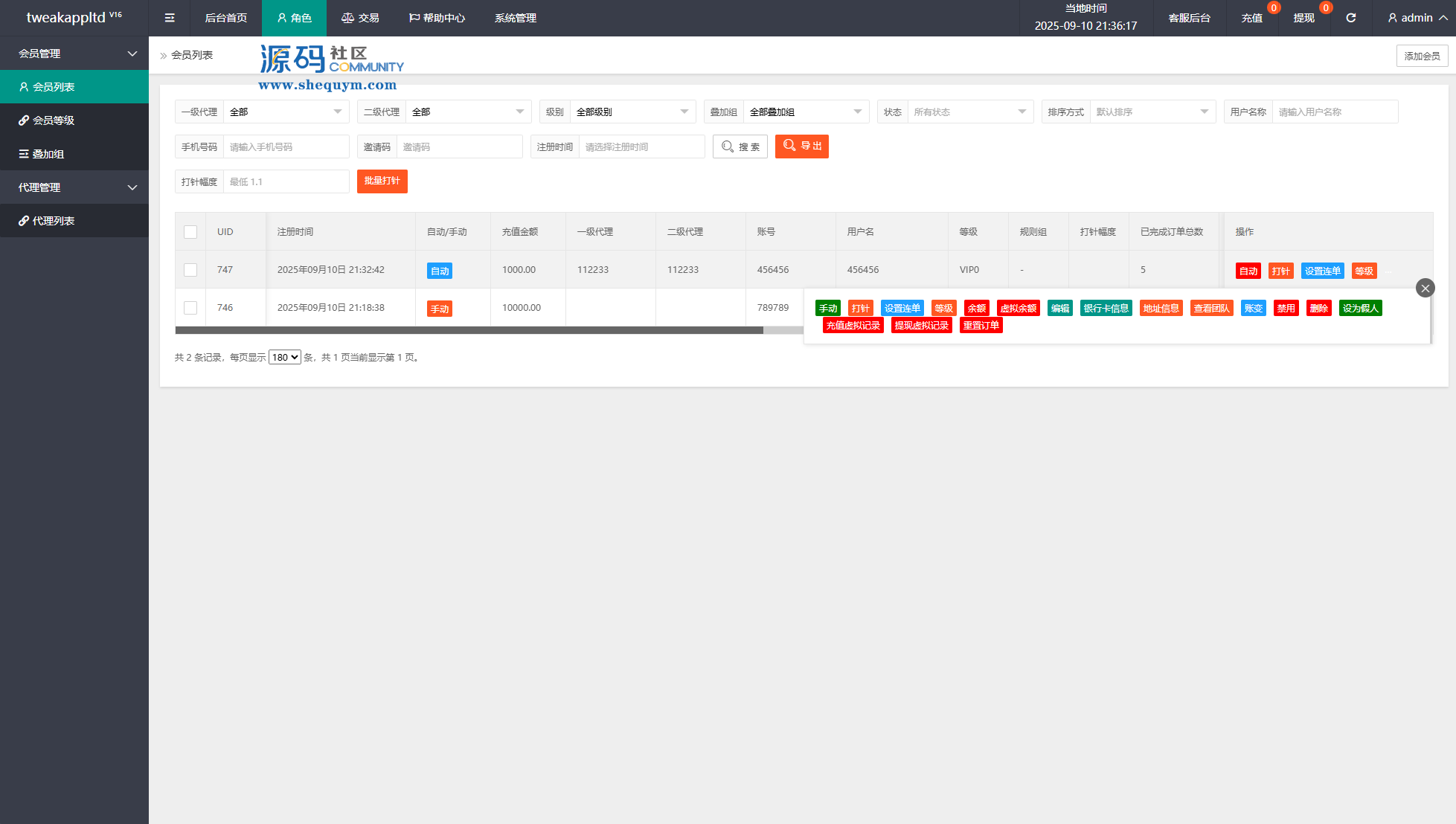Screen dimensions: 1456x824
Task: Check the checkbox for UID 747
Action: [x=190, y=270]
